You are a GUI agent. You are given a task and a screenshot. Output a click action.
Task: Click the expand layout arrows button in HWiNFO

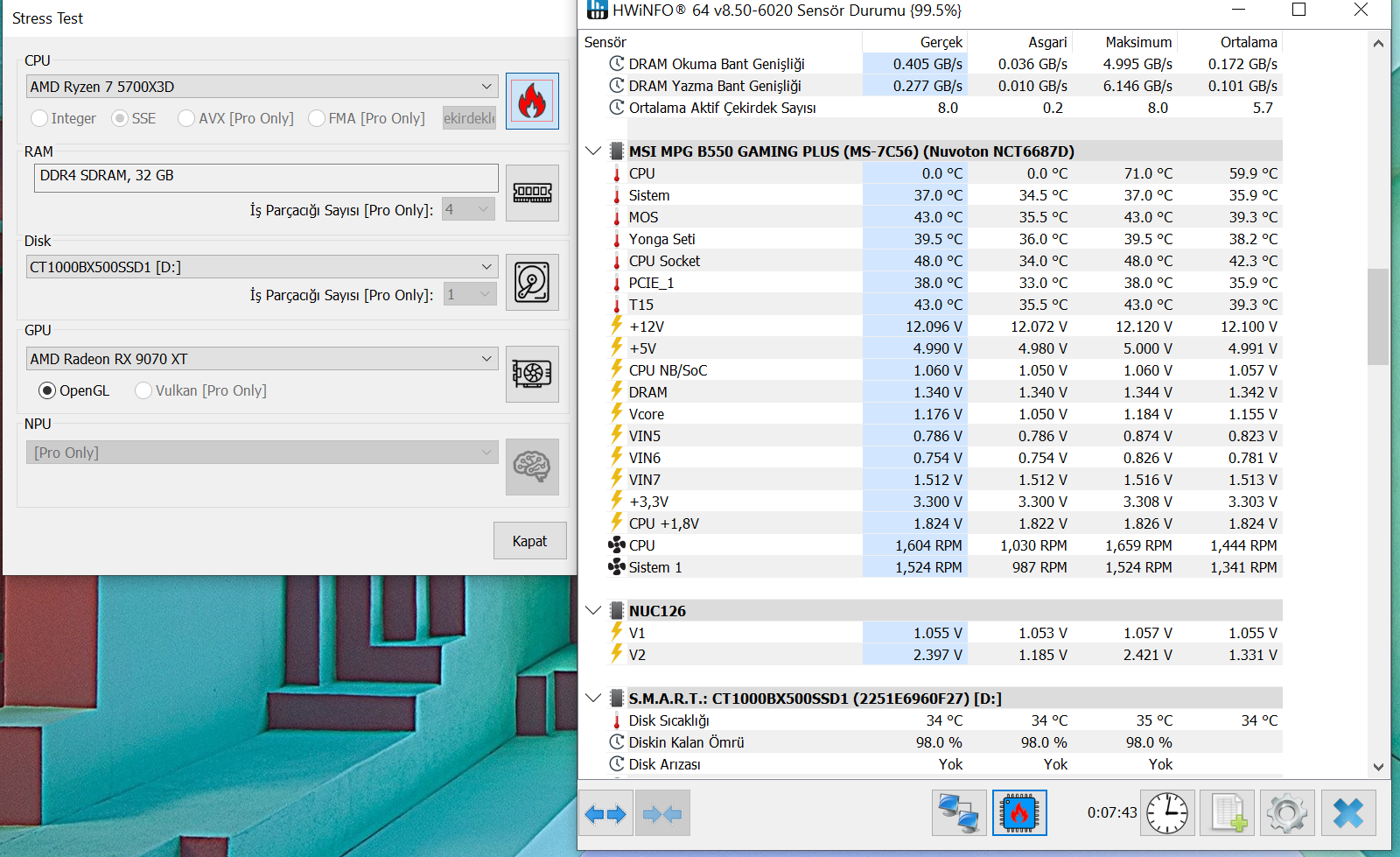coord(605,813)
